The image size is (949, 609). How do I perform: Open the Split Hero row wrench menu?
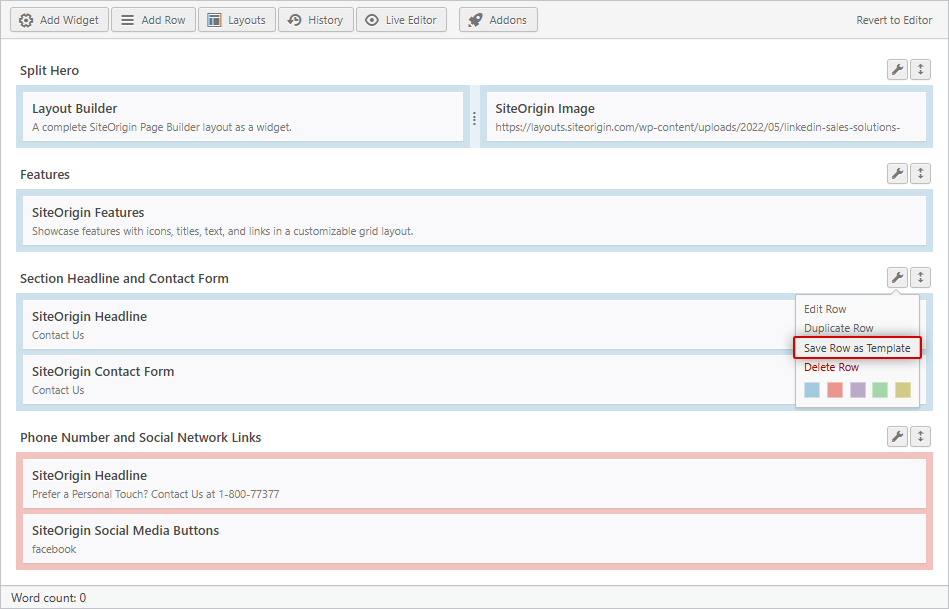(x=897, y=70)
